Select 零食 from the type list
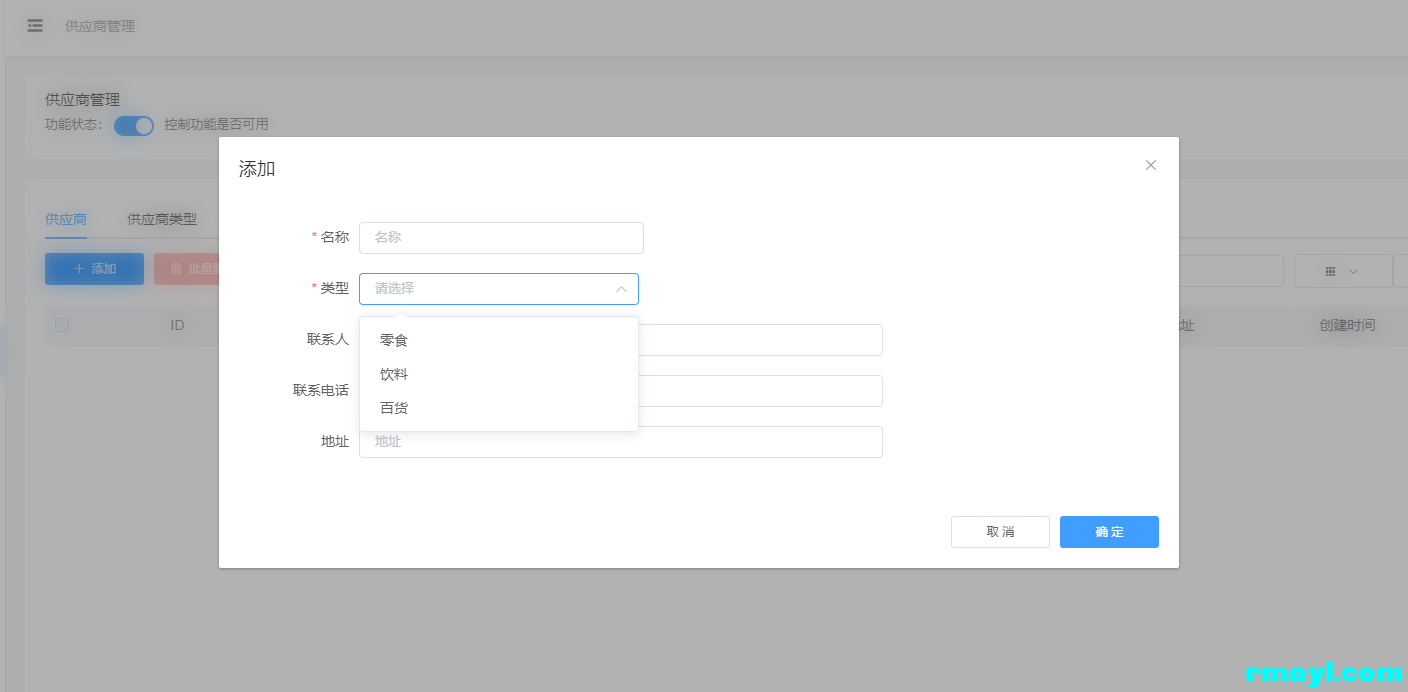This screenshot has height=692, width=1408. 499,341
